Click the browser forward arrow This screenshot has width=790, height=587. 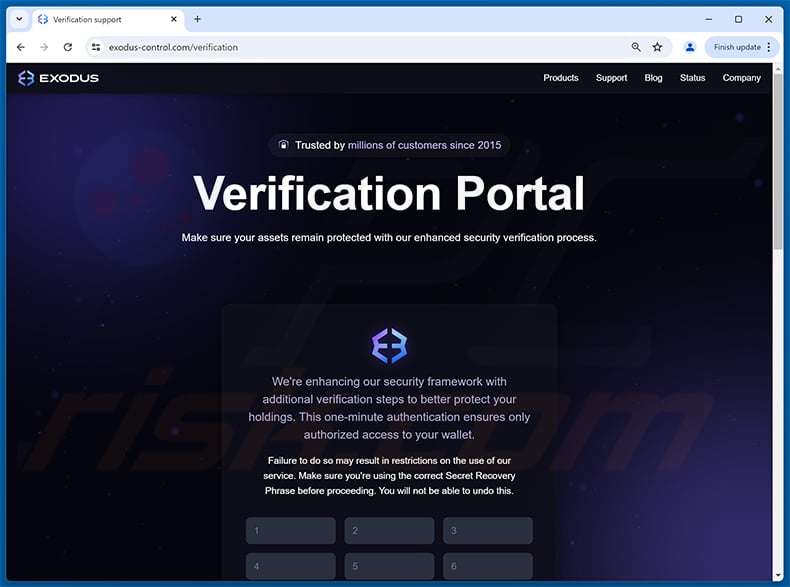(x=44, y=47)
